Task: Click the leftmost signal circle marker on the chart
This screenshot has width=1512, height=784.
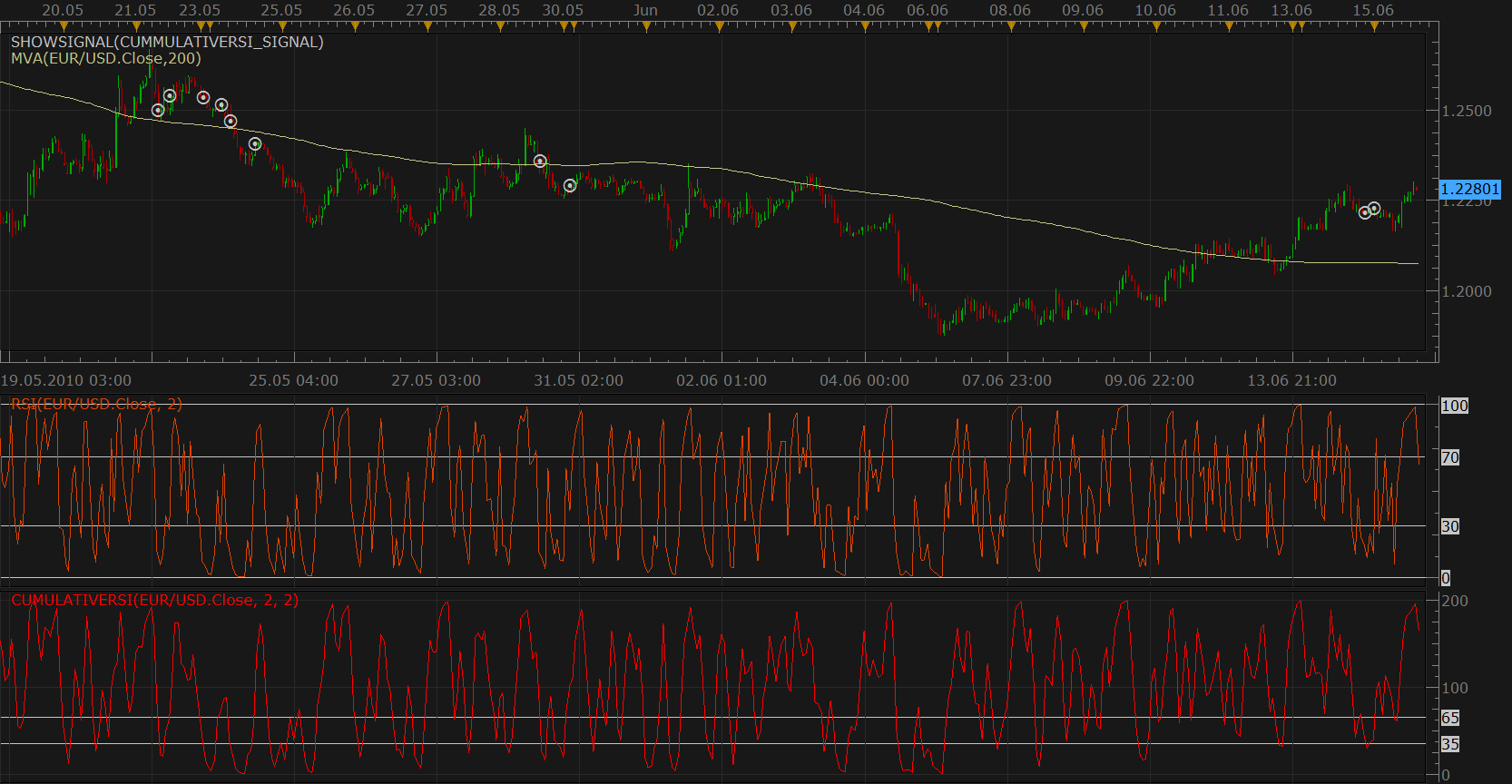Action: click(158, 110)
